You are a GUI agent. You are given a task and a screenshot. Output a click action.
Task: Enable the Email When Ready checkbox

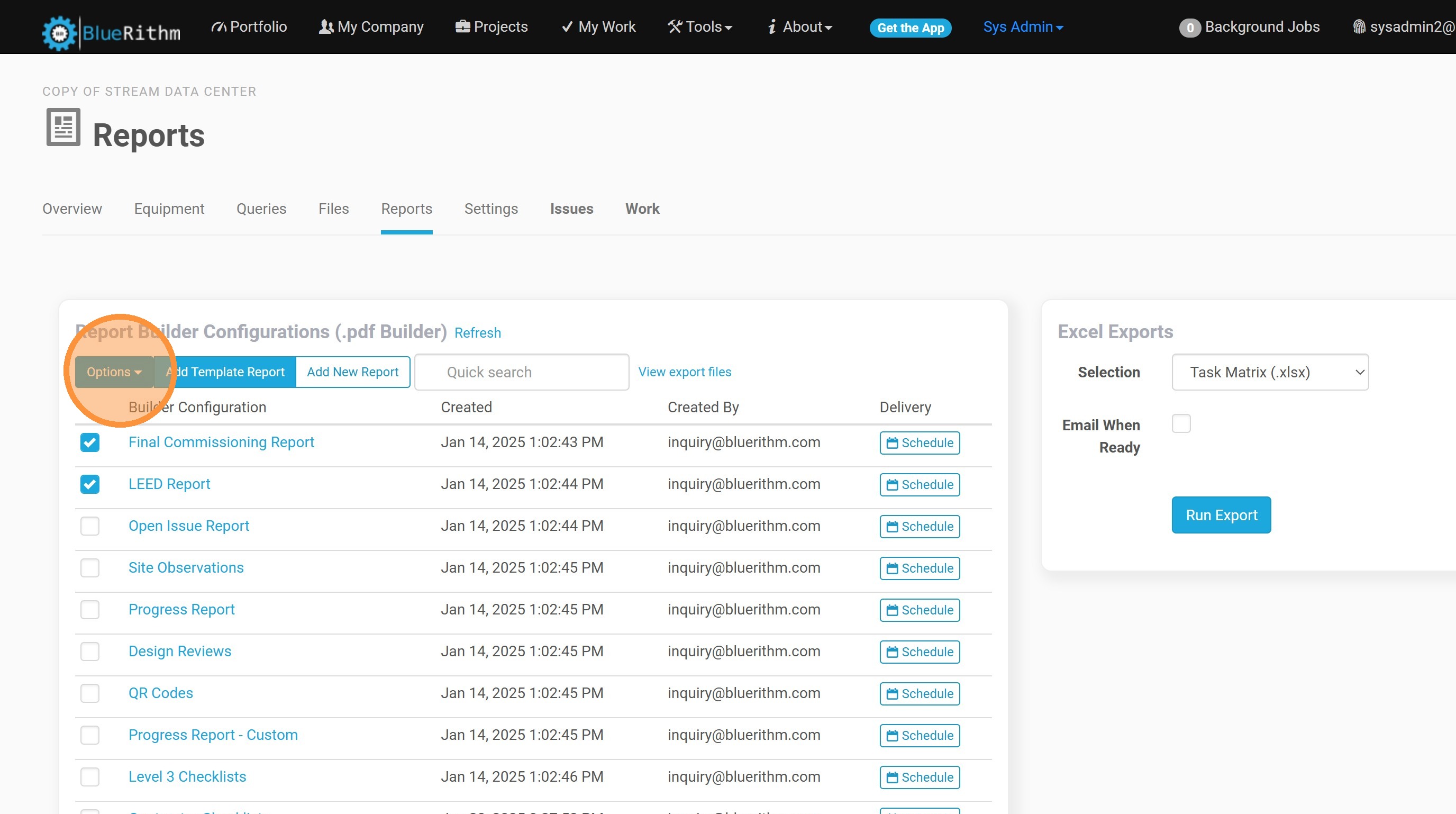tap(1181, 423)
